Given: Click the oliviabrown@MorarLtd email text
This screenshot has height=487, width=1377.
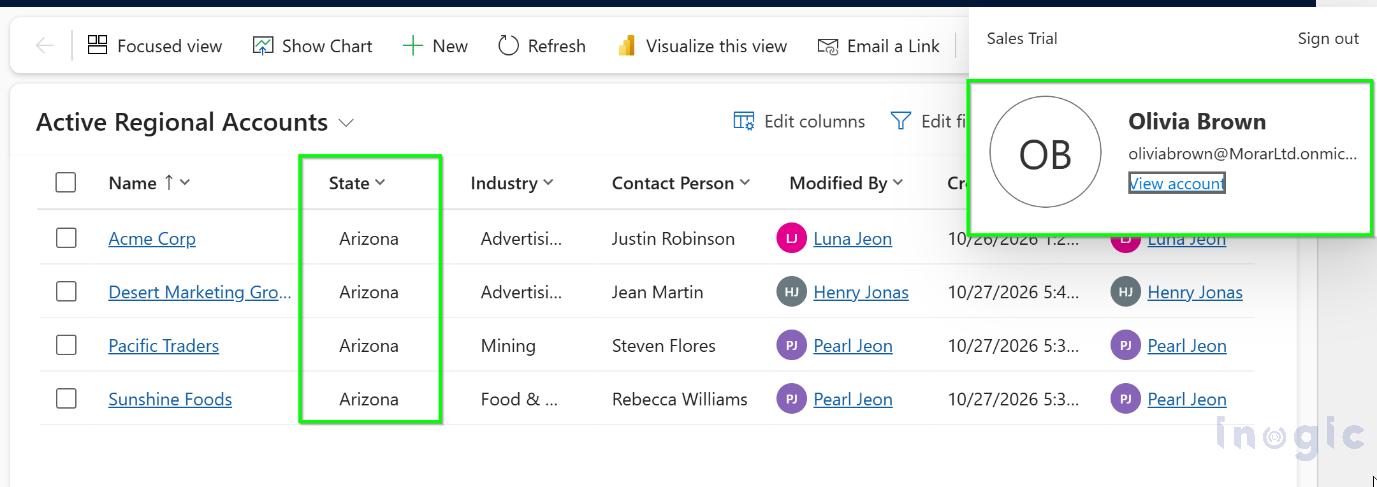Looking at the screenshot, I should (1243, 154).
